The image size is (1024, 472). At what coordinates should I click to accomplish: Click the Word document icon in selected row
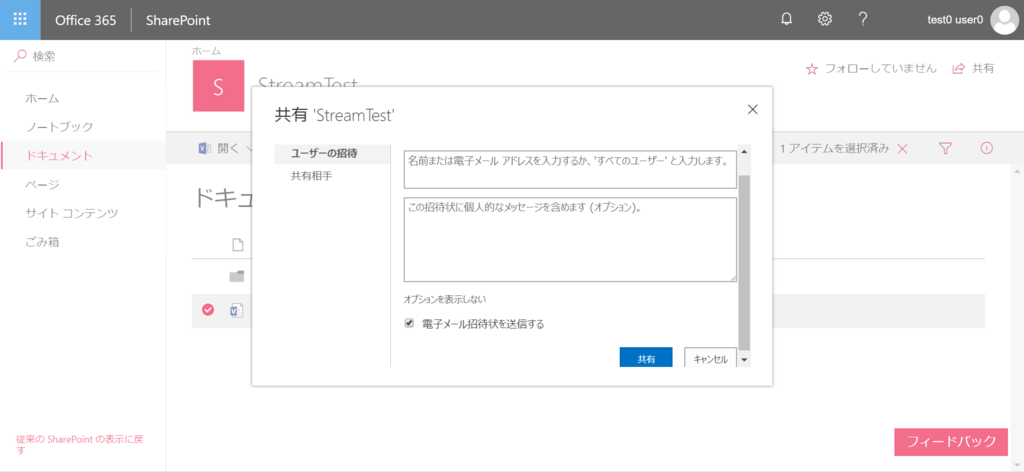pos(236,311)
